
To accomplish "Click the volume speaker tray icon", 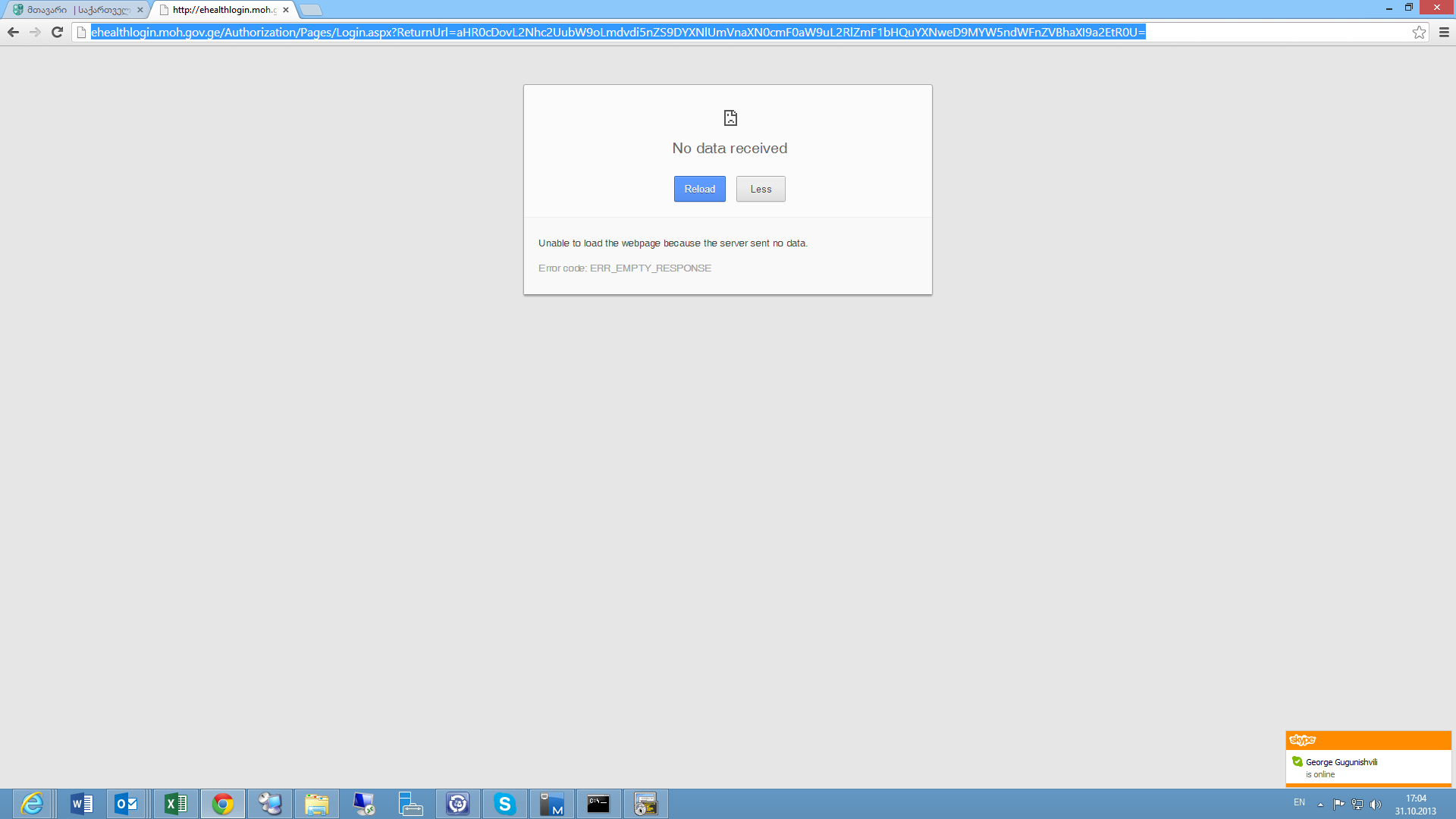I will point(1376,805).
